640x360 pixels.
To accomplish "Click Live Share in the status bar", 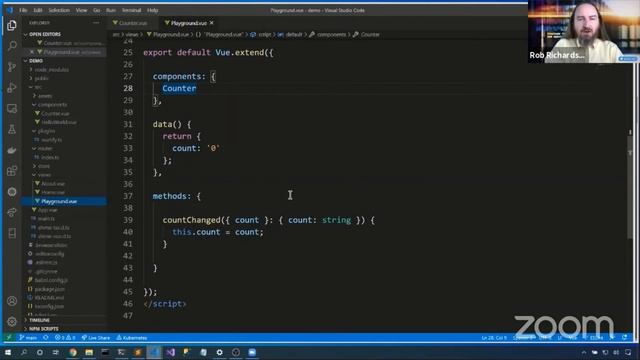I will 96,338.
